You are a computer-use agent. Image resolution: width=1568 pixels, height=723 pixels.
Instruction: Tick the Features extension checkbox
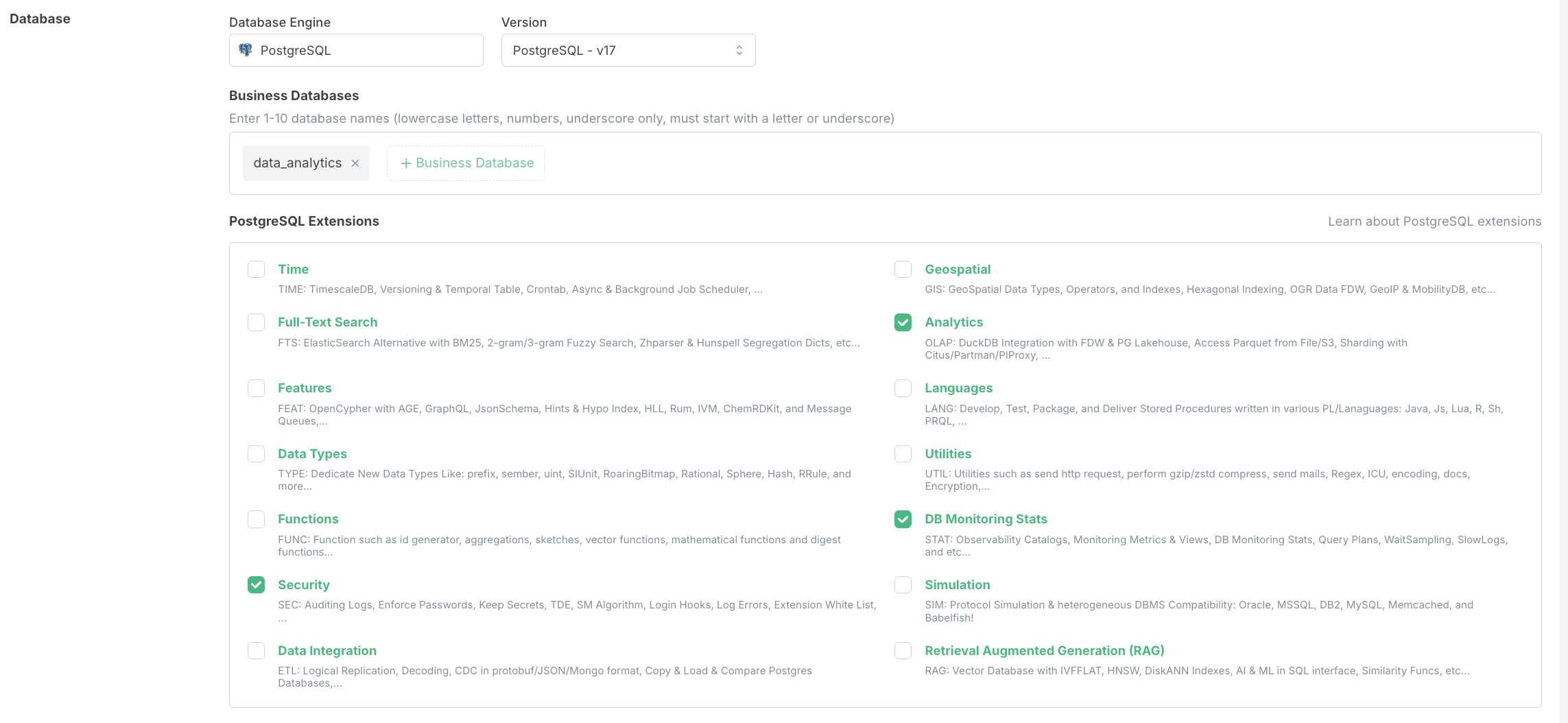(257, 388)
